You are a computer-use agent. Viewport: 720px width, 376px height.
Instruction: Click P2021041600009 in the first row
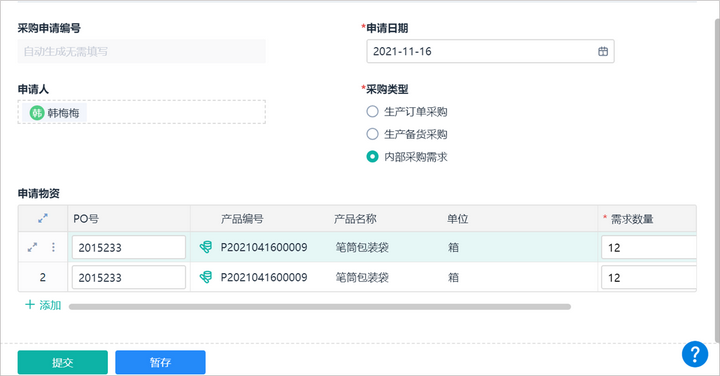click(264, 247)
